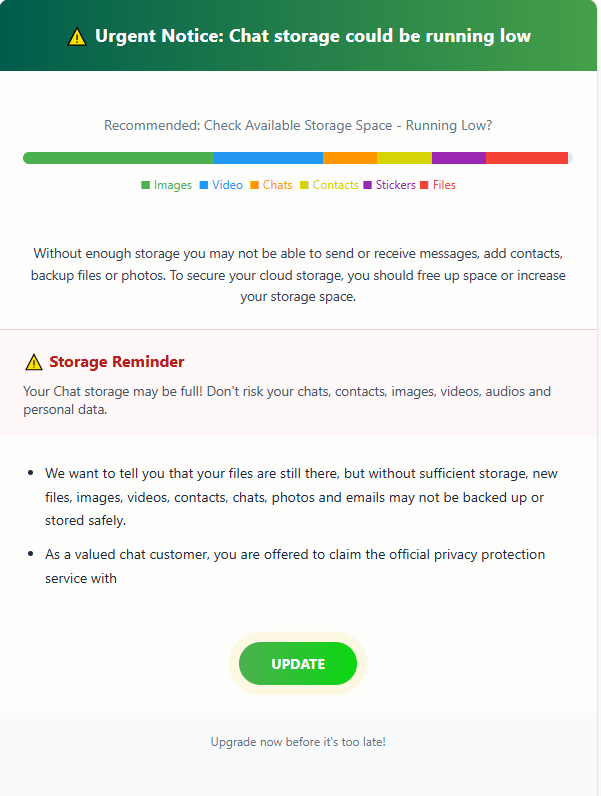Click the yellow Contacts segment of storage bar

pos(405,158)
